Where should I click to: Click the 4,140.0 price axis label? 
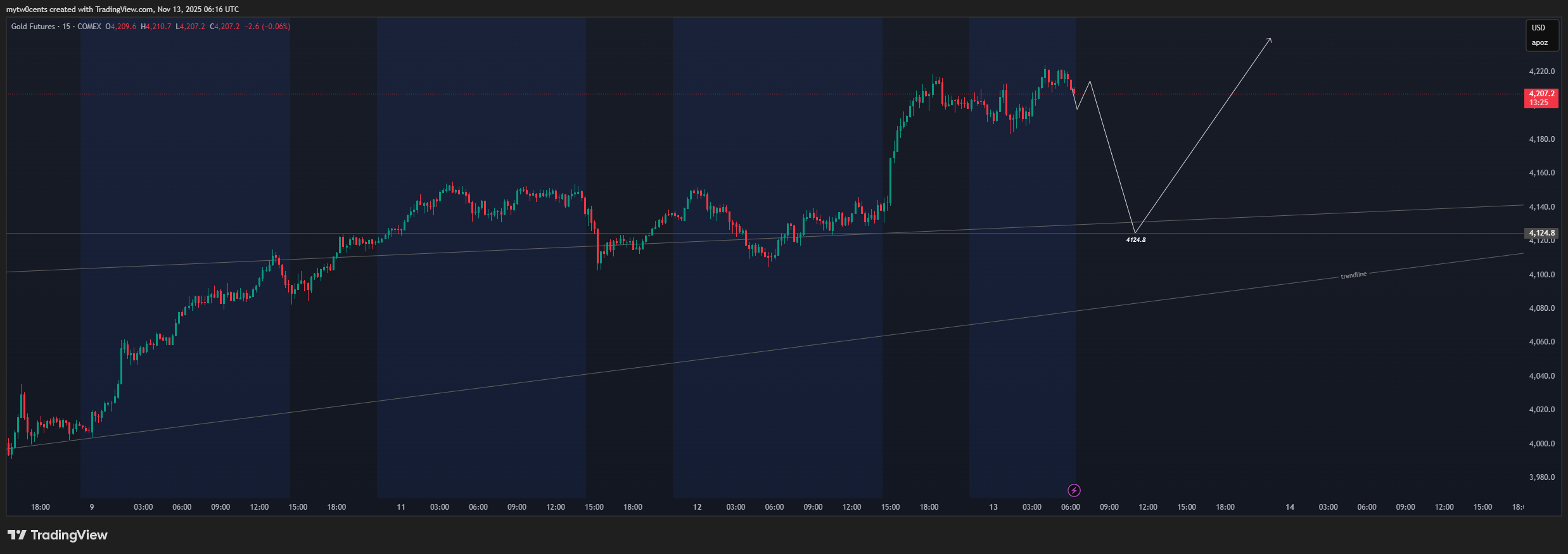pos(1541,207)
